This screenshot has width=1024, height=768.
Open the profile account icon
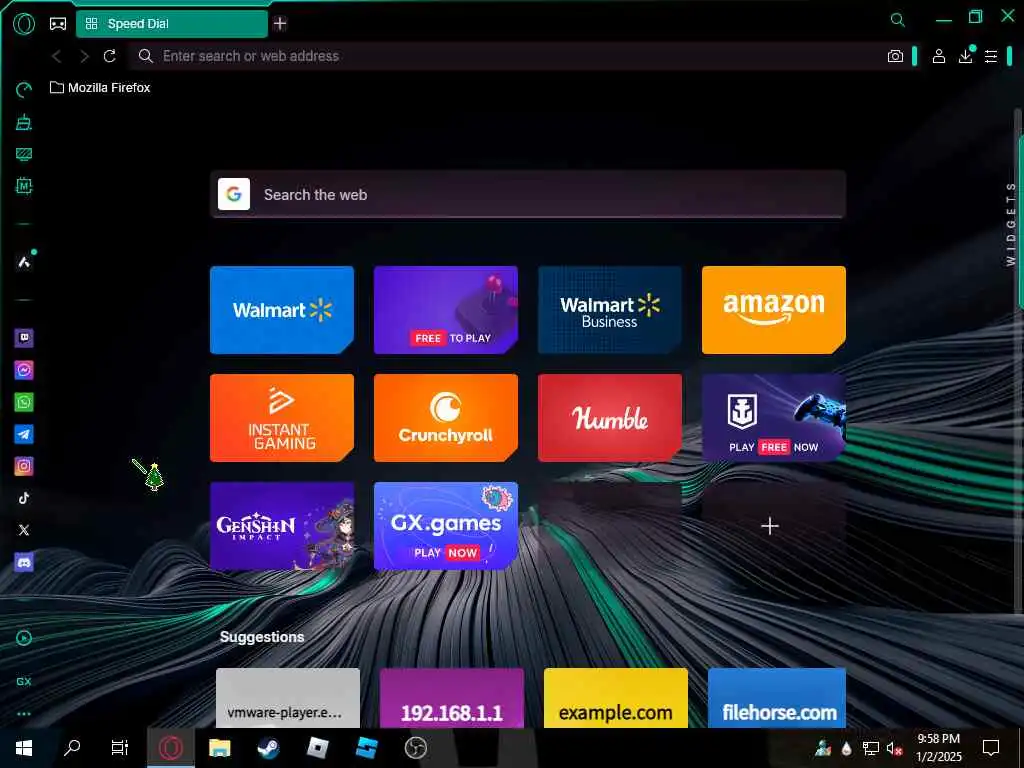click(x=938, y=56)
